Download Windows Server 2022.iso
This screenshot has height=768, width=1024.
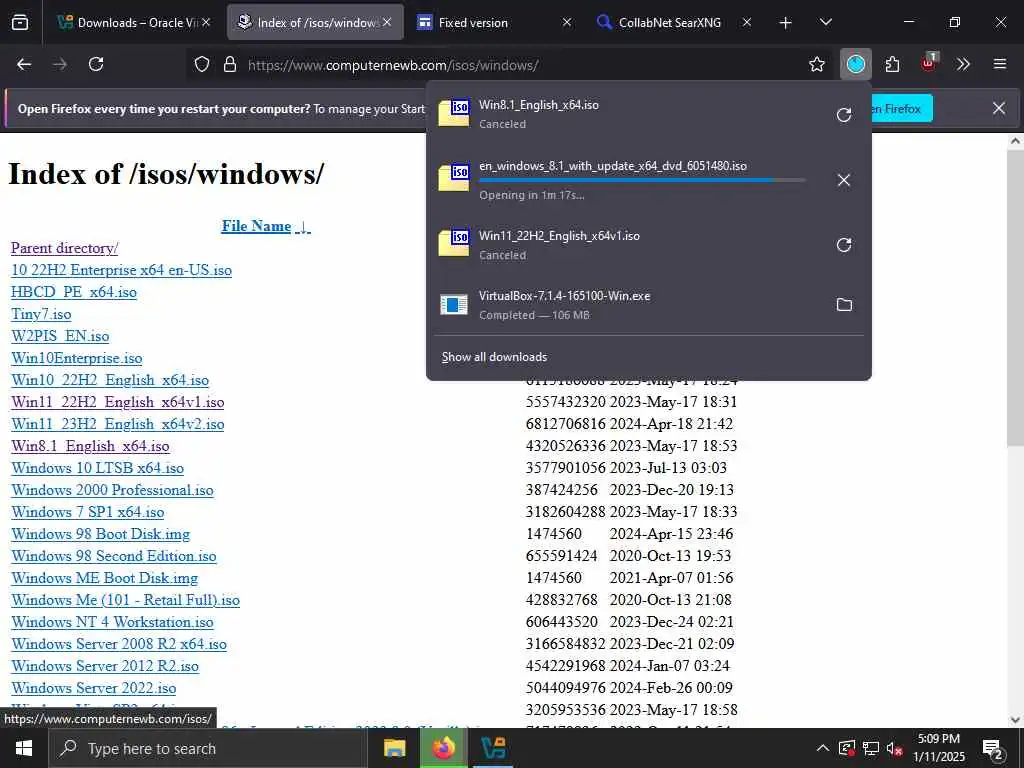[93, 688]
